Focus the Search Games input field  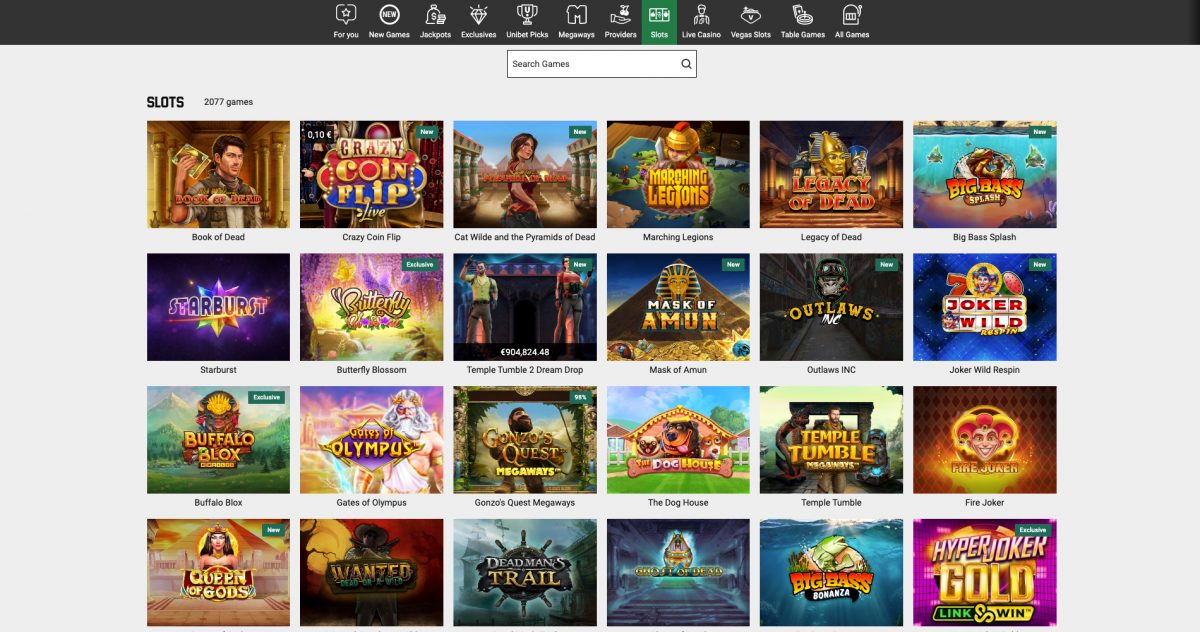[x=601, y=64]
